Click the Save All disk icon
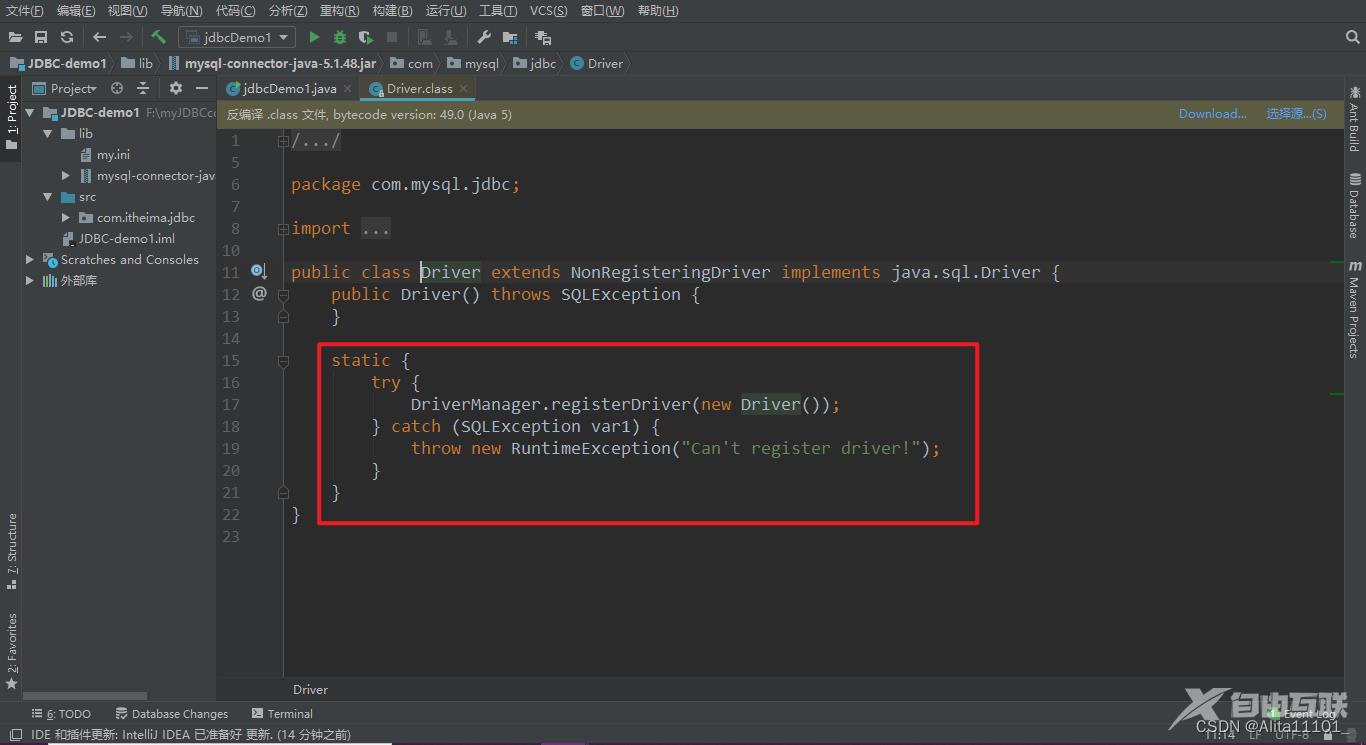The width and height of the screenshot is (1366, 745). (x=41, y=37)
